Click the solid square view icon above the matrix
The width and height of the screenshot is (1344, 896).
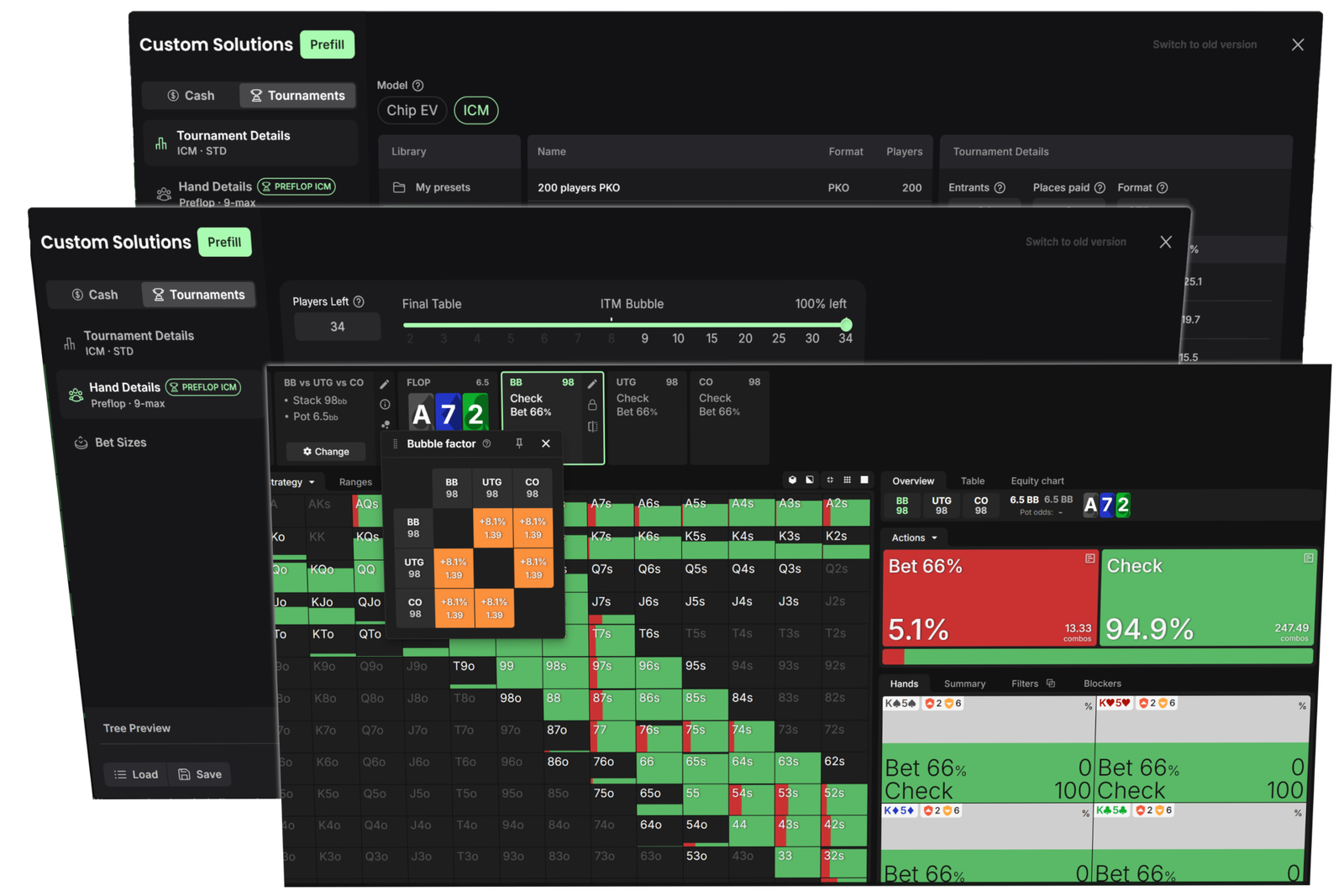pos(864,479)
